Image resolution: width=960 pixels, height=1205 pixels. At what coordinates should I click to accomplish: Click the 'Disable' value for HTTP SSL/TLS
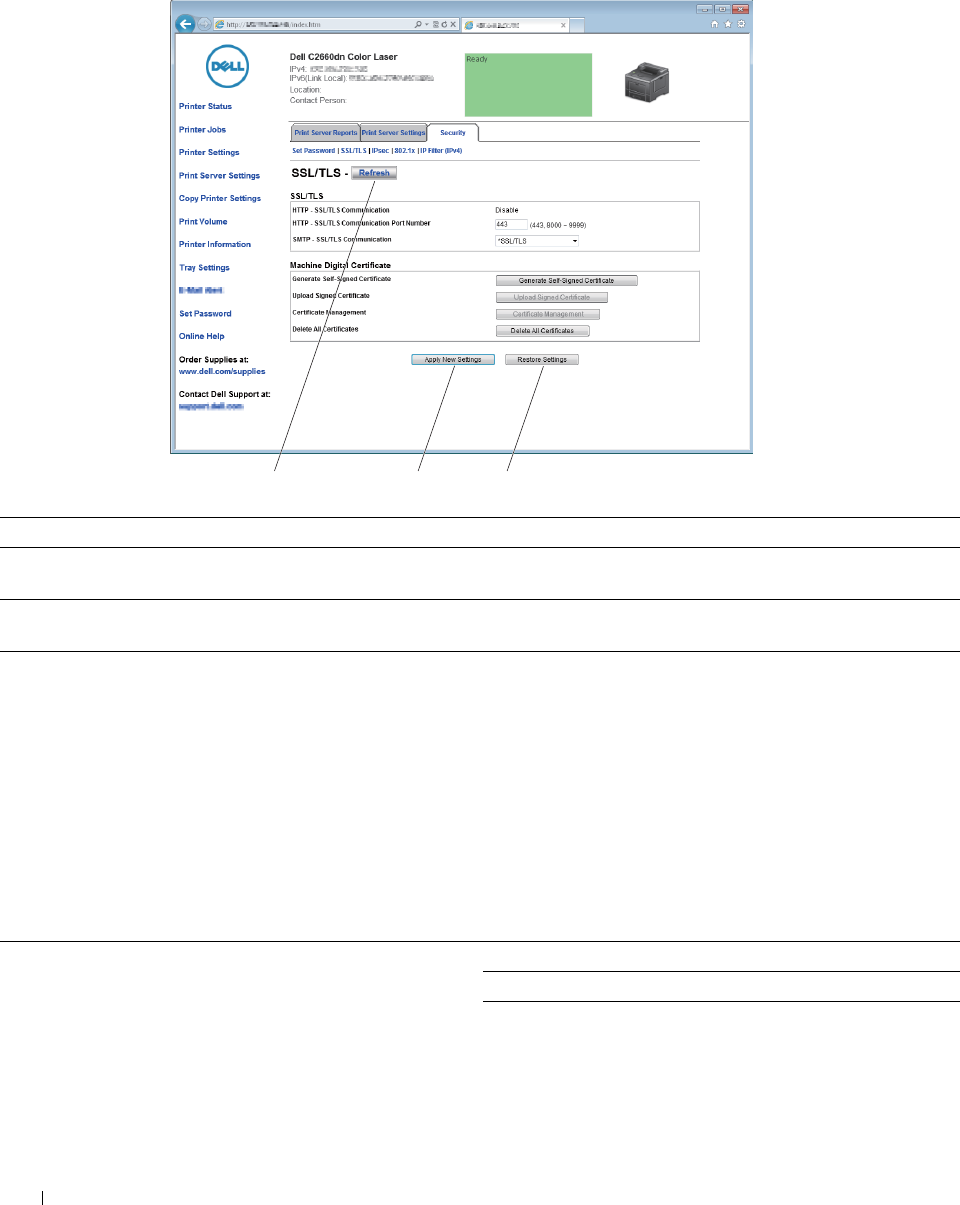pyautogui.click(x=506, y=210)
